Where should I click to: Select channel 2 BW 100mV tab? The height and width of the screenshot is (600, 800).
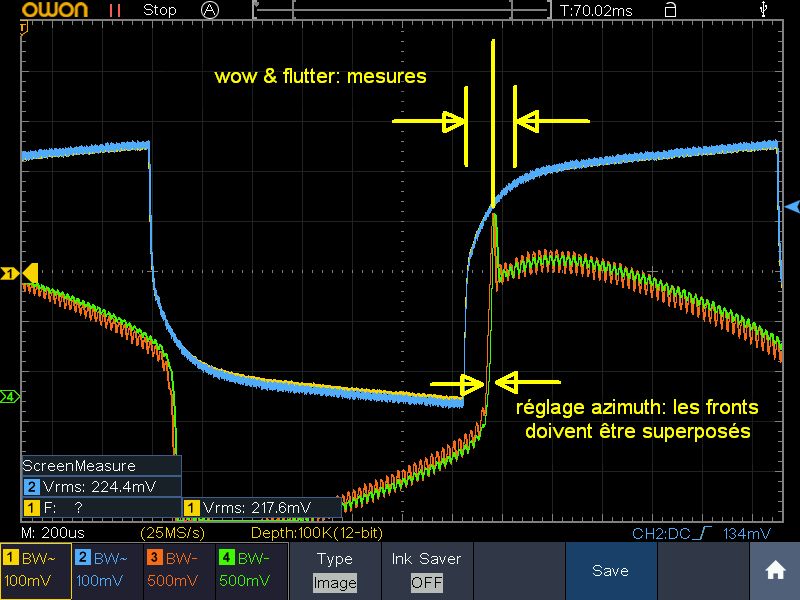108,571
